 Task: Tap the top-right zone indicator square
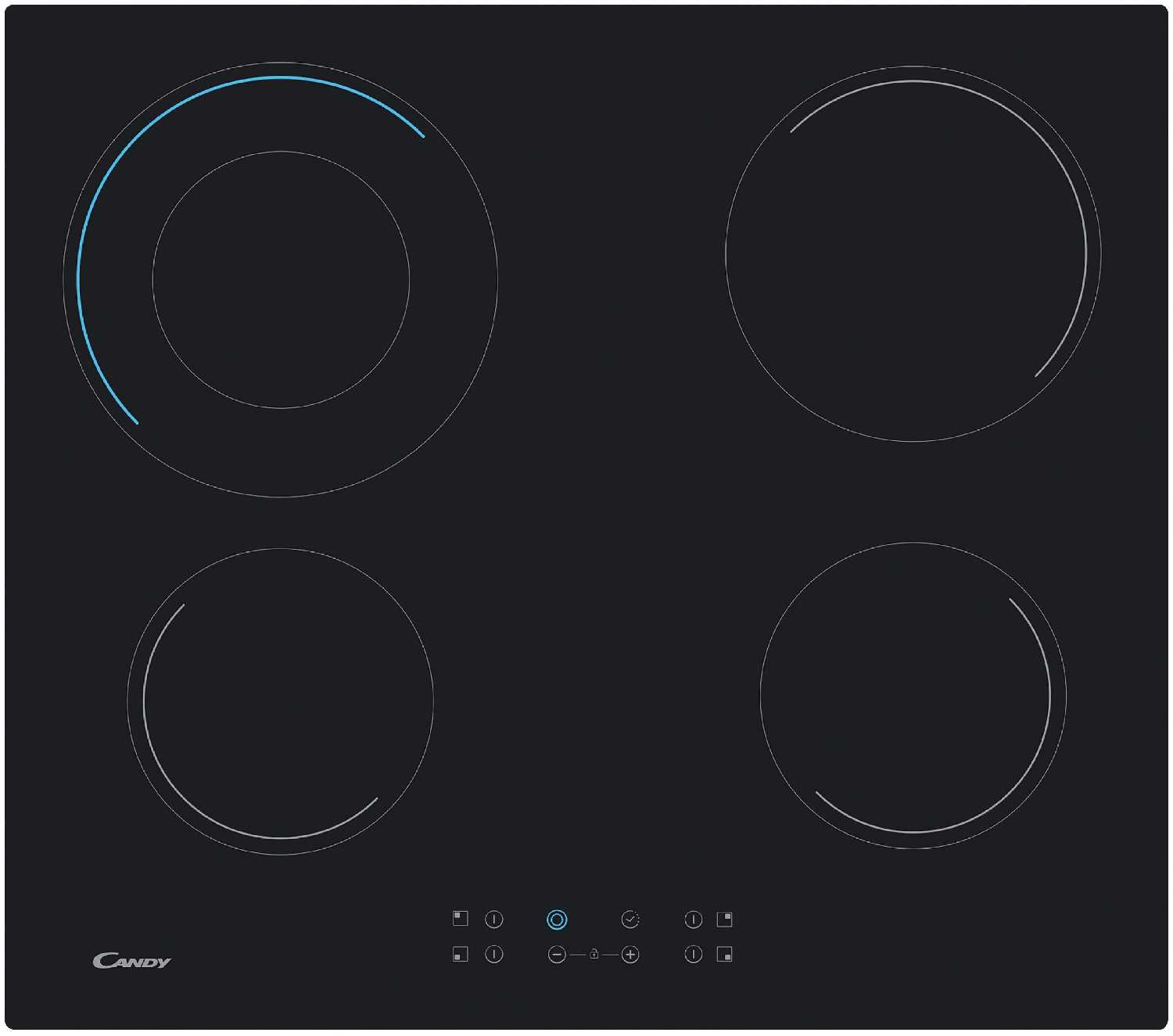click(725, 919)
